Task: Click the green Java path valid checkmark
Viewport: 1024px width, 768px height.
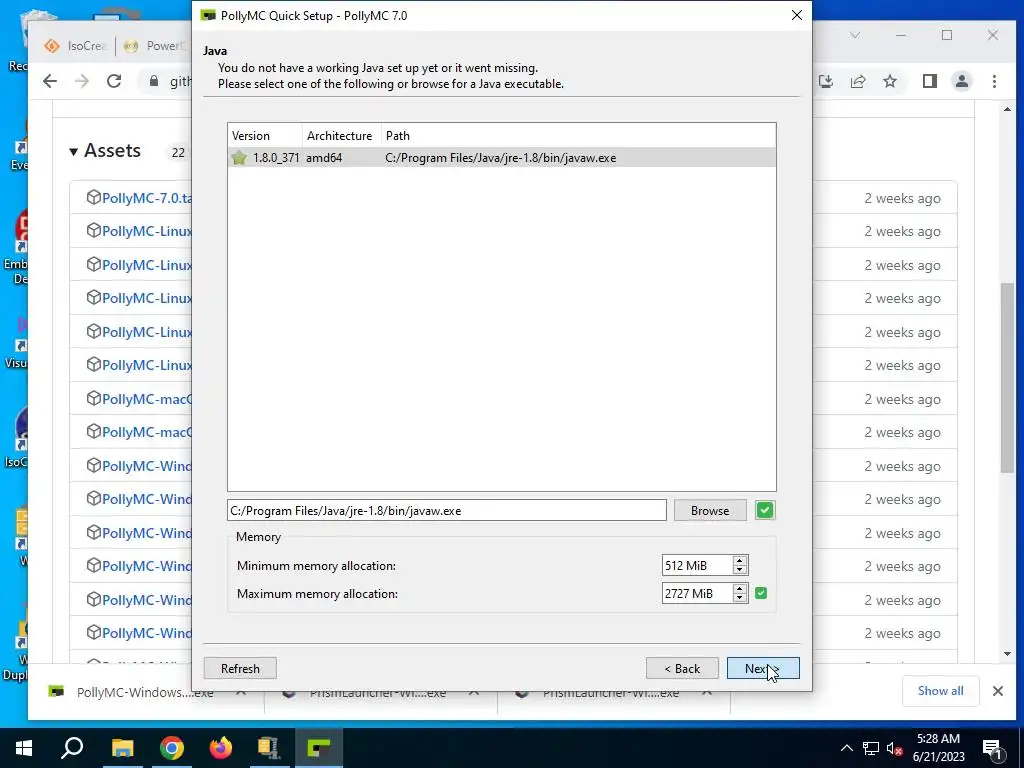Action: coord(765,510)
